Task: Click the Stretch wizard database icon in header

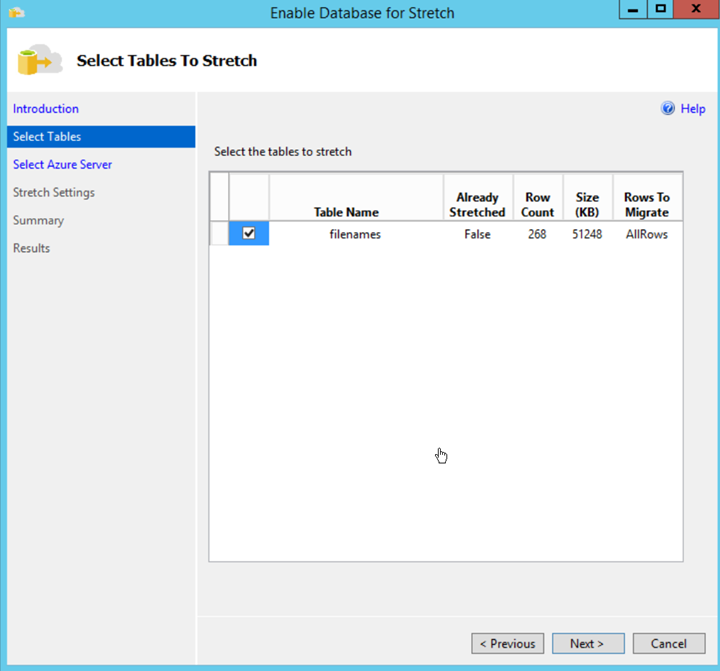Action: (x=39, y=60)
